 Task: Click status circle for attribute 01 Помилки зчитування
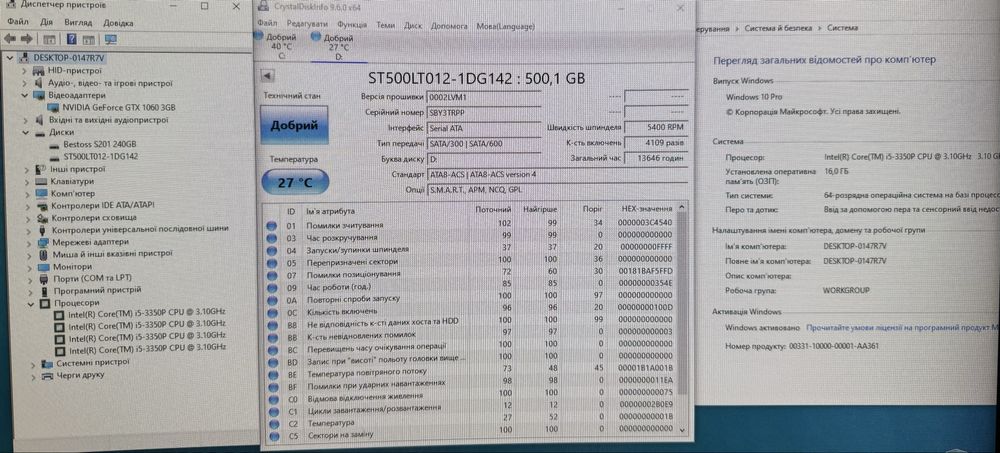point(272,225)
